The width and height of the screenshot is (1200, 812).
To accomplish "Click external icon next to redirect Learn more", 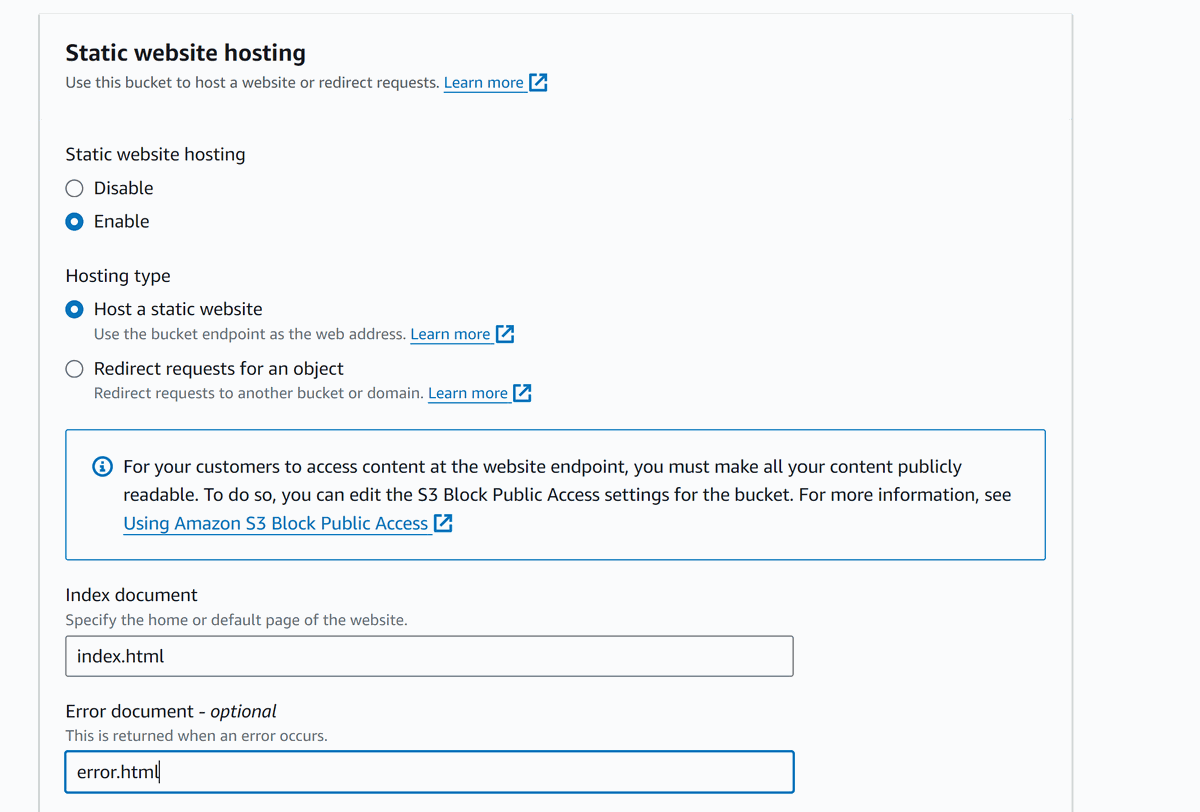I will pyautogui.click(x=522, y=393).
